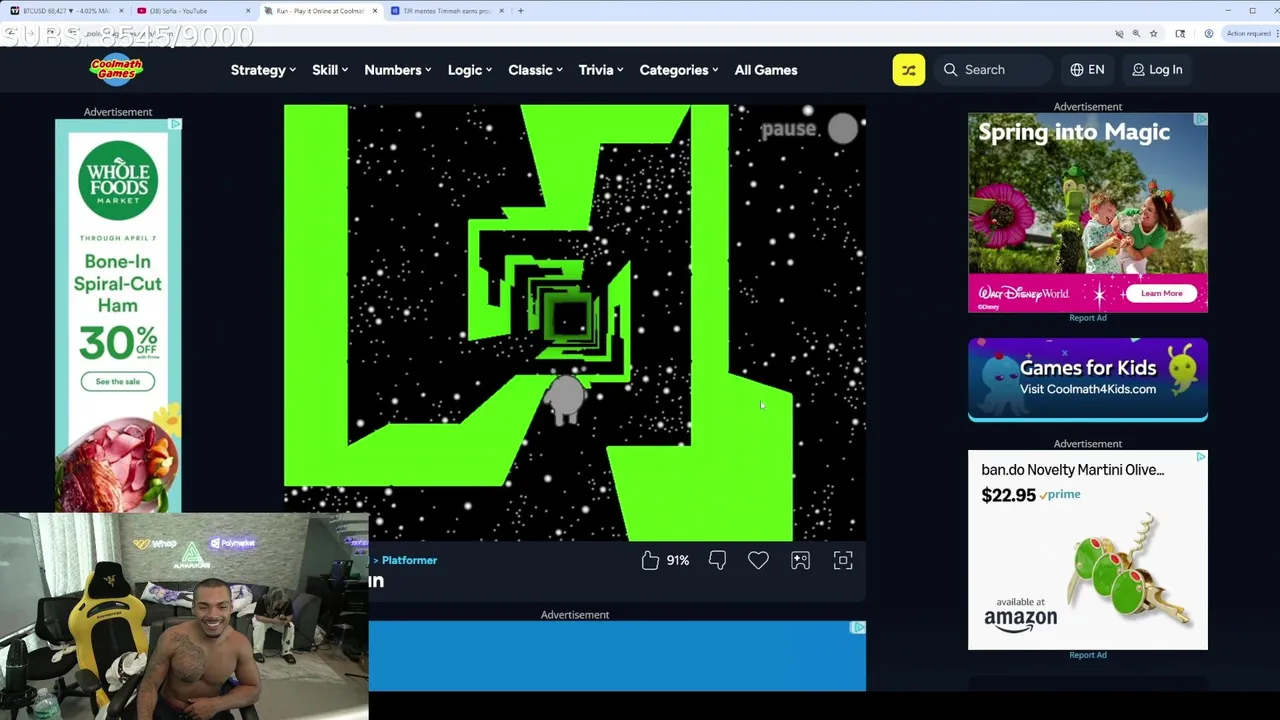The image size is (1280, 720).
Task: Click the Chrome profile avatar icon
Action: (1208, 34)
